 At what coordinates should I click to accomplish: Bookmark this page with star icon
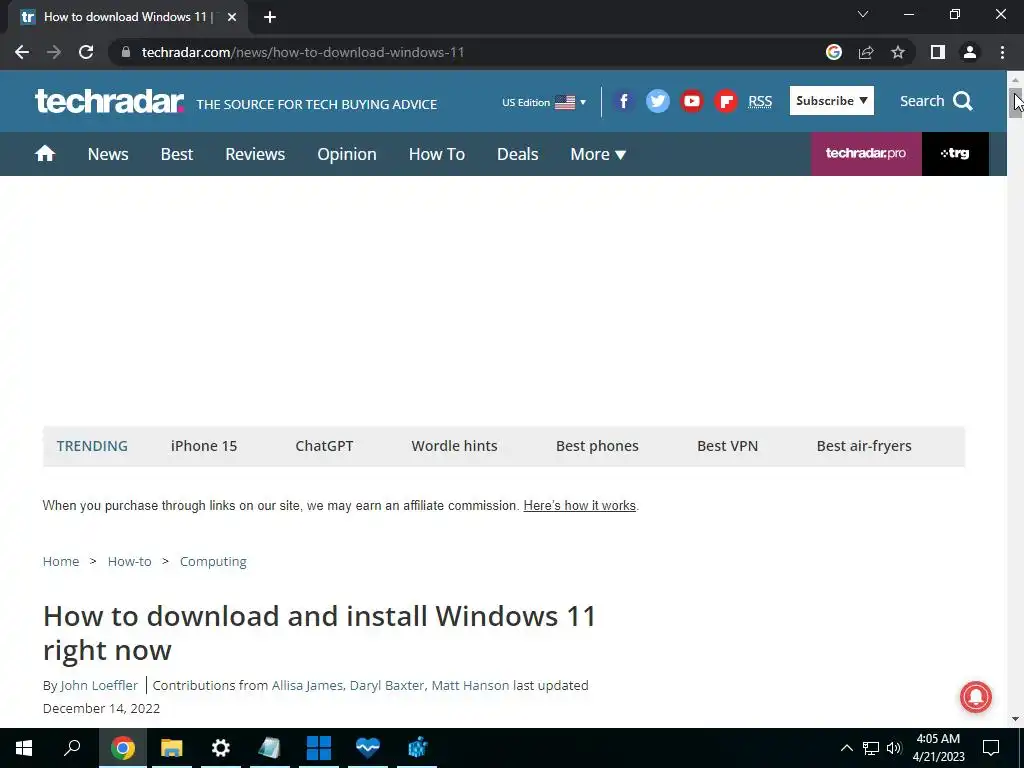pyautogui.click(x=898, y=52)
